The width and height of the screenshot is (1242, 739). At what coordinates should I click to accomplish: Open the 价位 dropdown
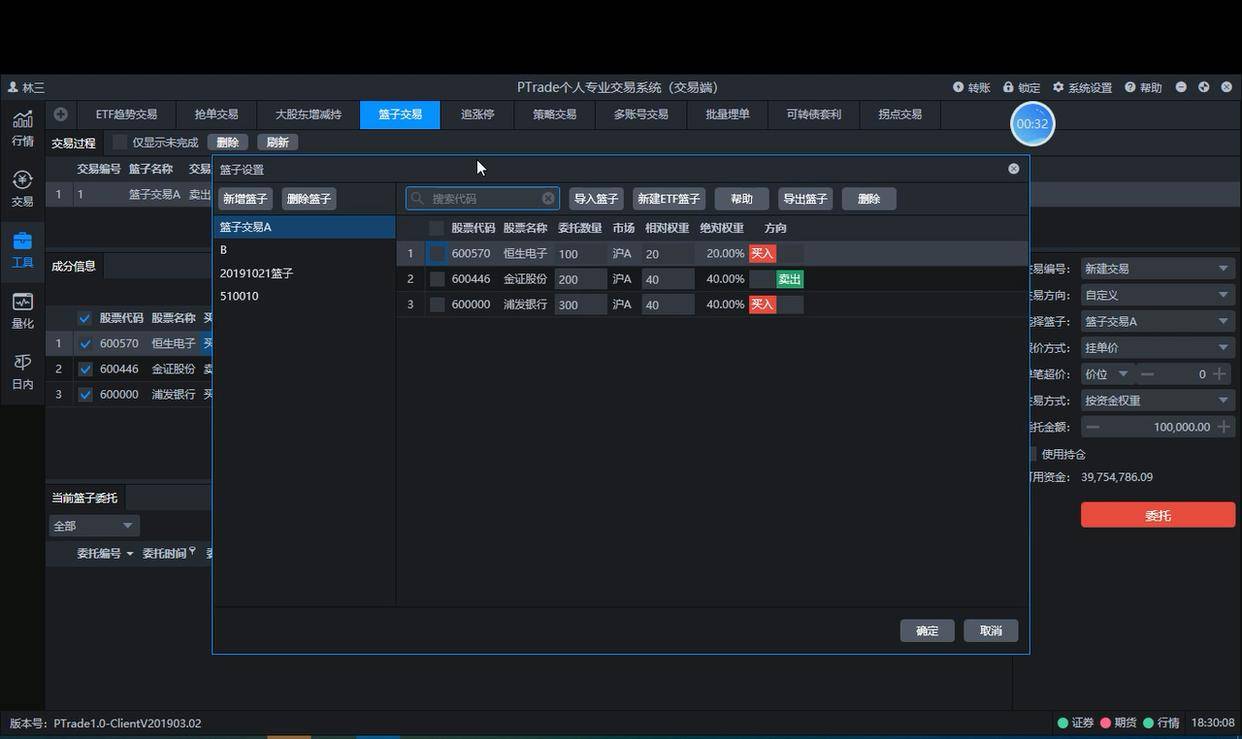click(x=1107, y=374)
